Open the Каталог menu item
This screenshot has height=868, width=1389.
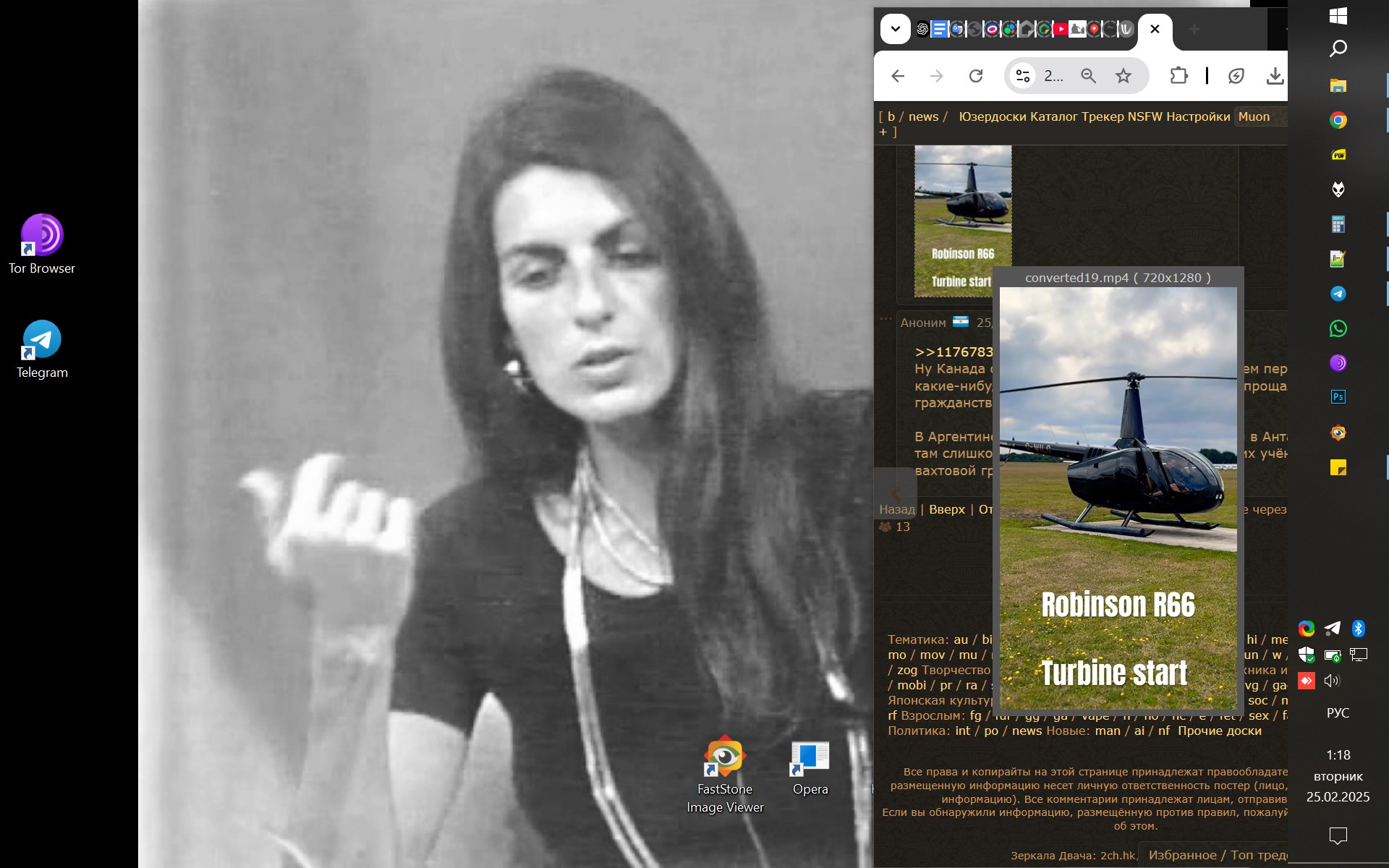click(x=1056, y=116)
